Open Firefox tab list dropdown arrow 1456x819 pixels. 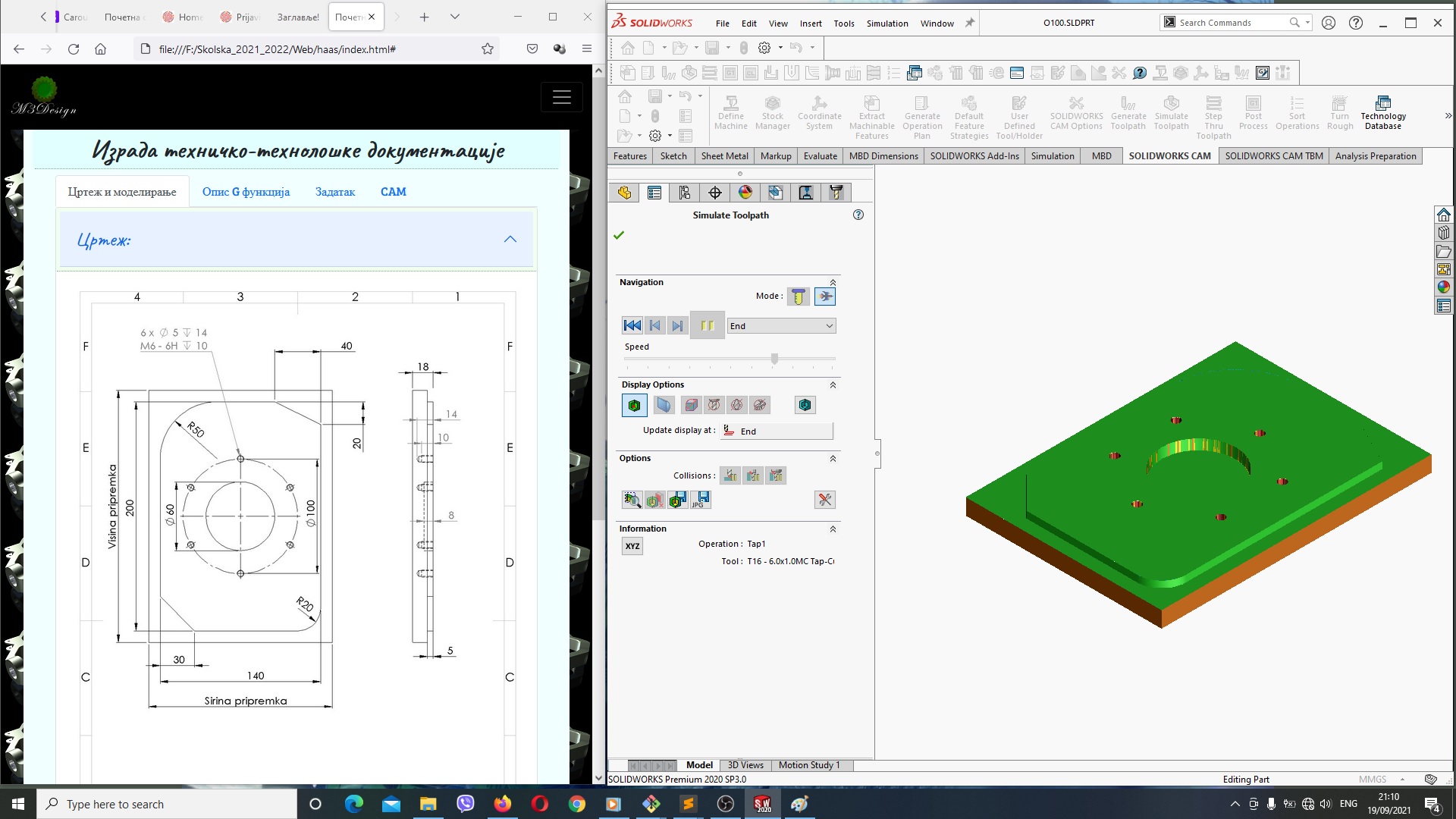coord(455,17)
